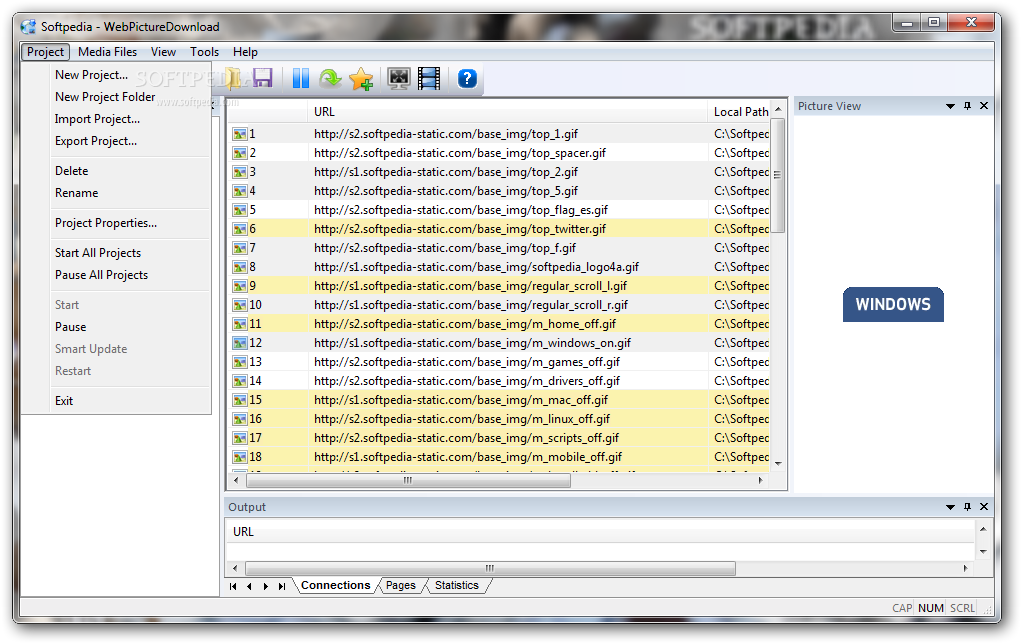
Task: Click the image icon in row 18
Action: click(240, 457)
